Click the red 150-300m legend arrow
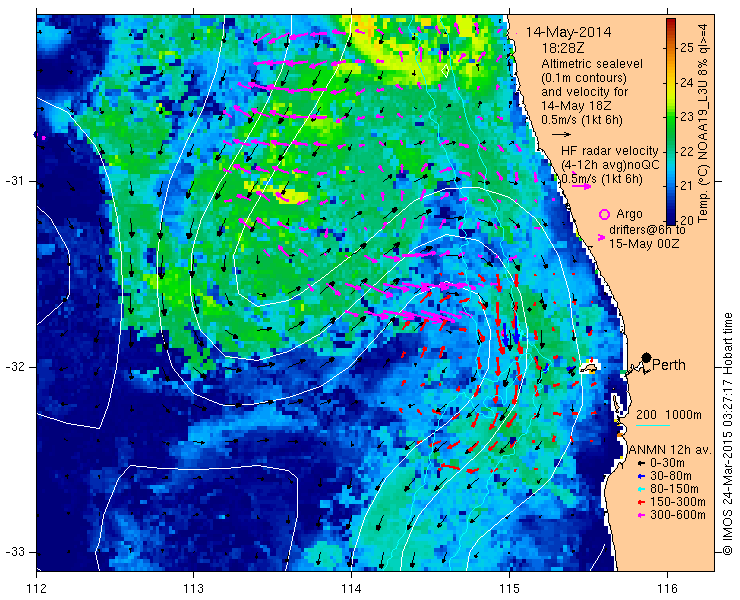 [x=641, y=502]
